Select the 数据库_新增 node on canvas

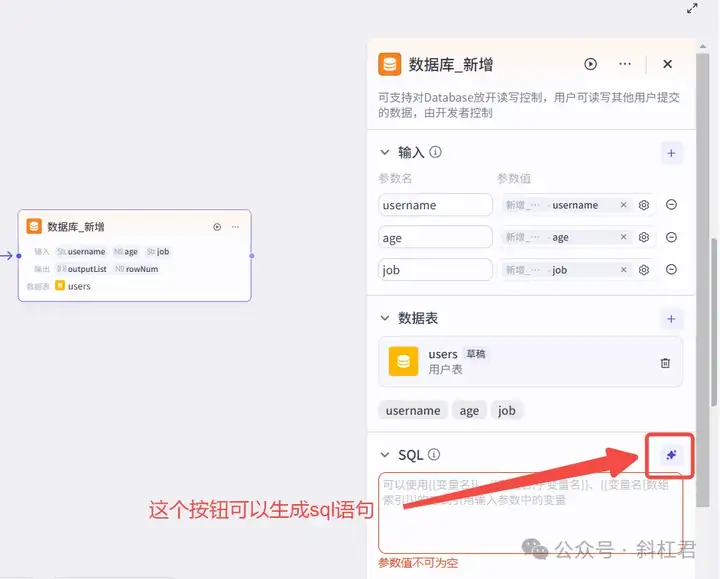click(135, 255)
